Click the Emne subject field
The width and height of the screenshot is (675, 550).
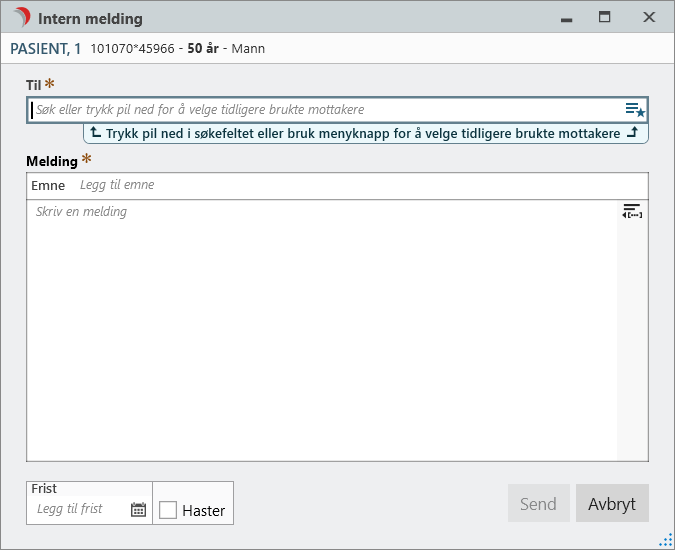(360, 185)
